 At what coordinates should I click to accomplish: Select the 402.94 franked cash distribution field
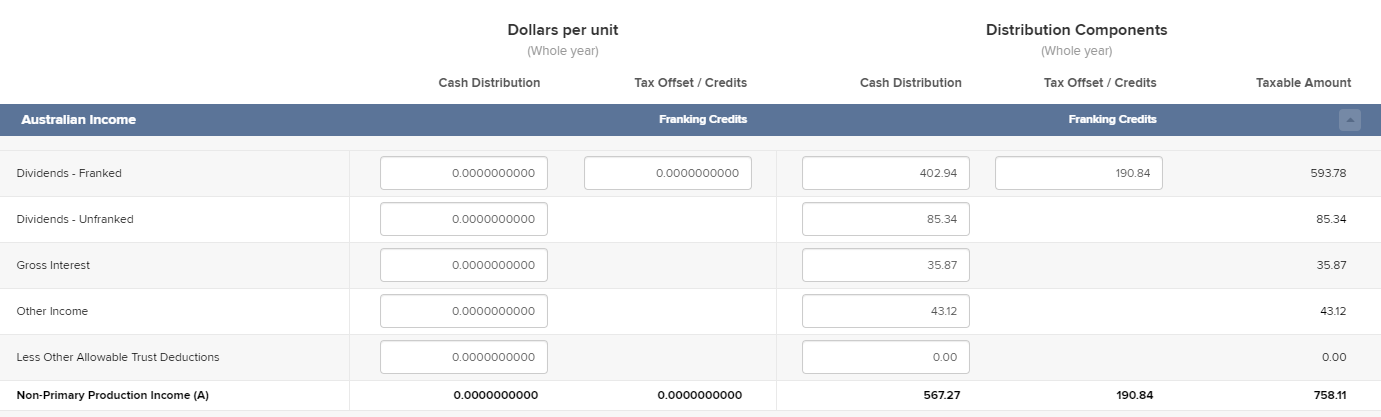click(885, 173)
